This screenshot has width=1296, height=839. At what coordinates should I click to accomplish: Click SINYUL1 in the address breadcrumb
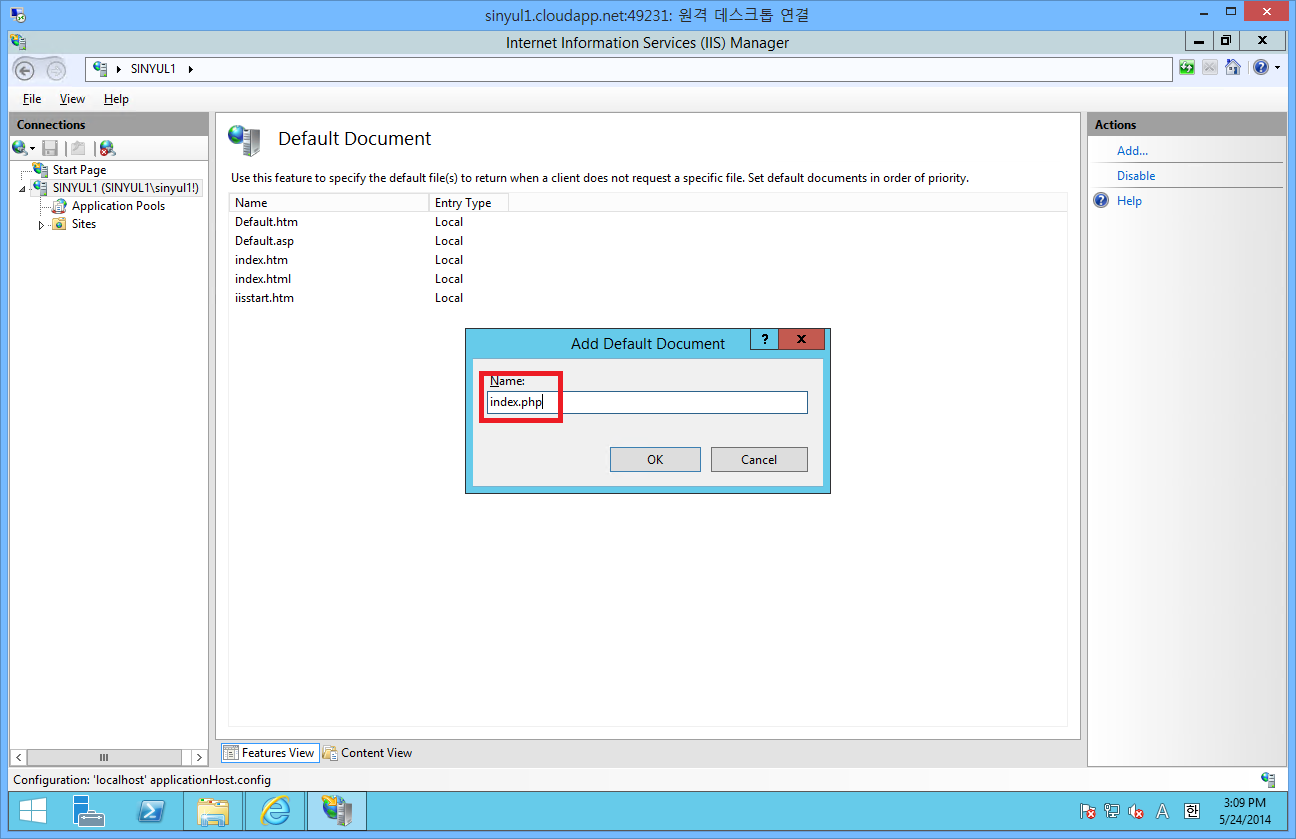coord(153,69)
